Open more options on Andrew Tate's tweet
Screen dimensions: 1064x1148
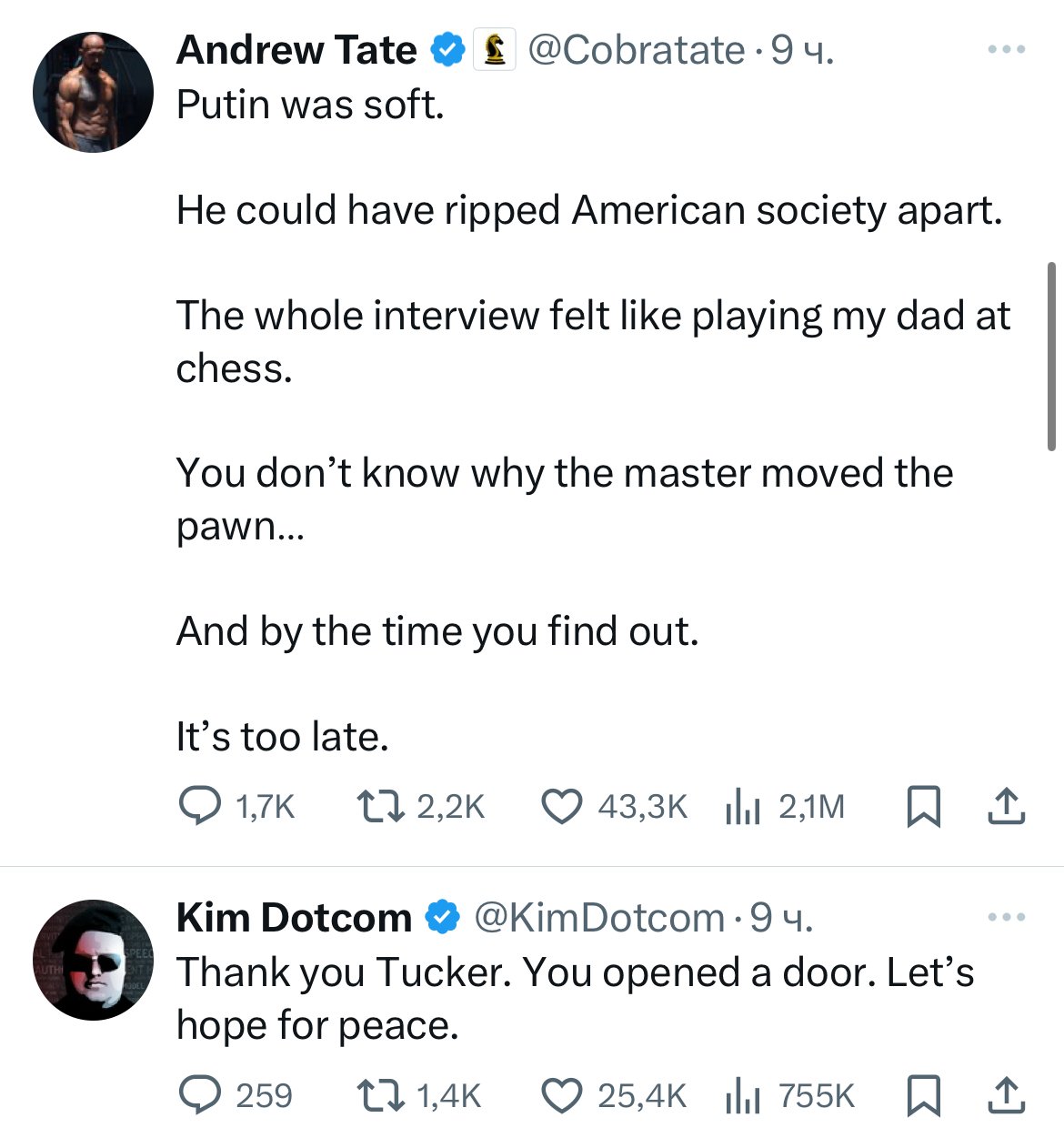tap(1007, 50)
